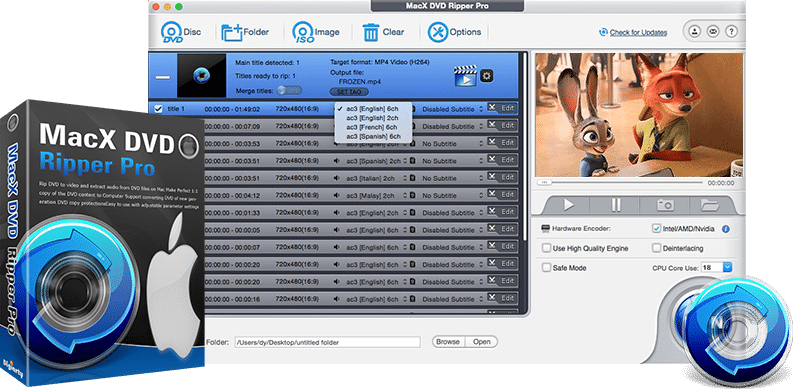Click the SET TAG button
793x389 pixels.
pos(349,92)
